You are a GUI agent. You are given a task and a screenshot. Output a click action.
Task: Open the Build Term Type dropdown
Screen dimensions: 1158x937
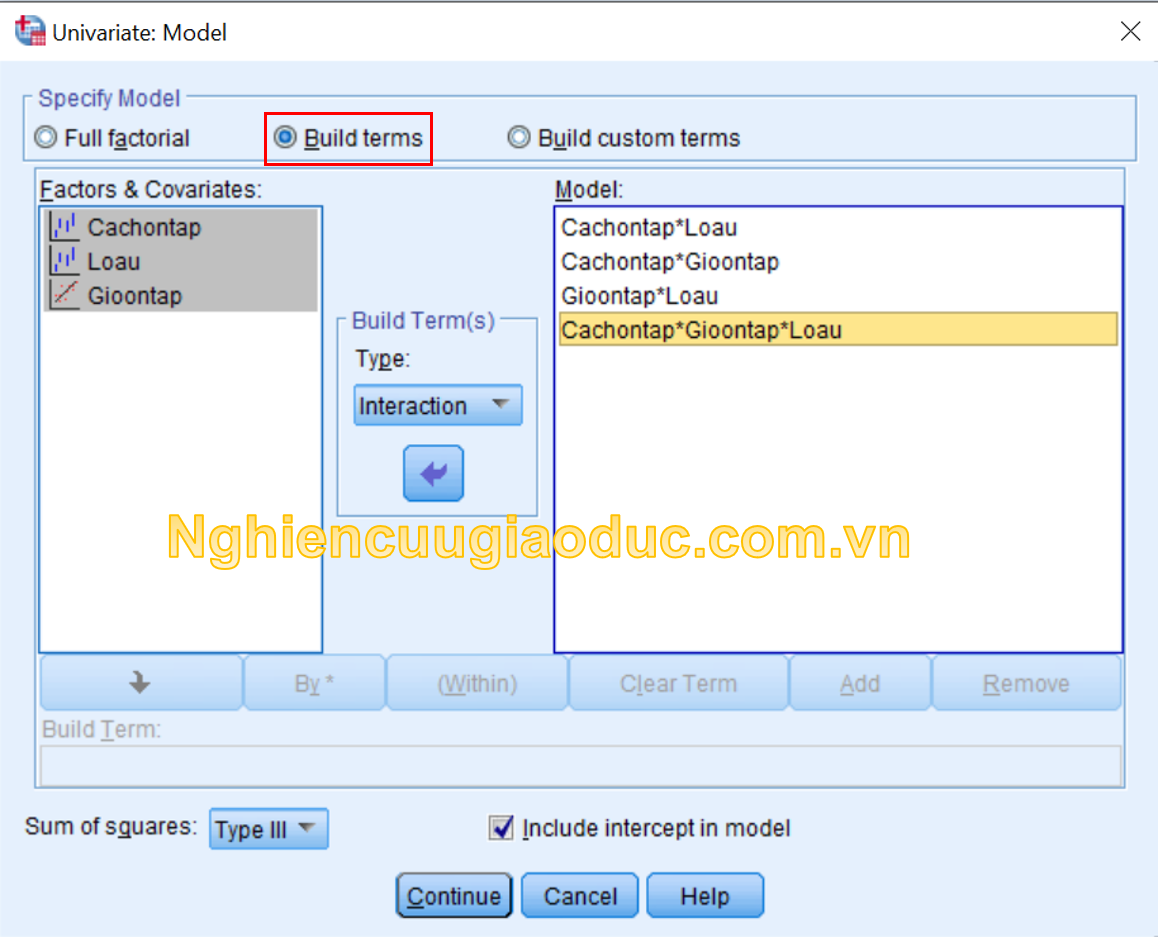437,406
